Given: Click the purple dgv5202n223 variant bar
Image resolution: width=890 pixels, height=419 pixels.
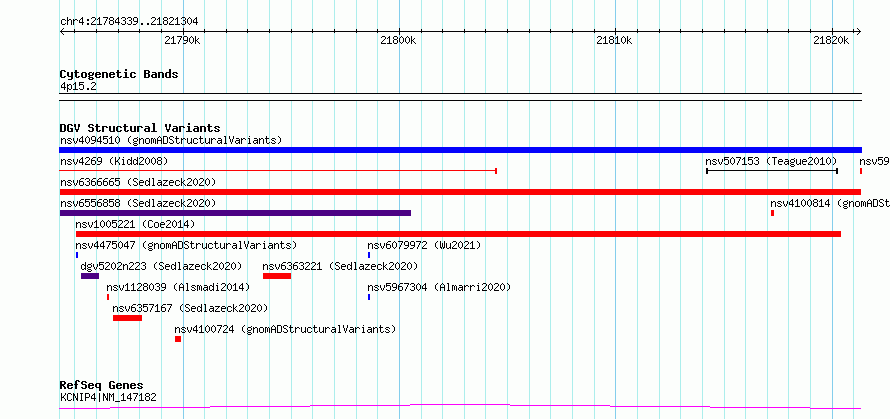Looking at the screenshot, I should [90, 276].
